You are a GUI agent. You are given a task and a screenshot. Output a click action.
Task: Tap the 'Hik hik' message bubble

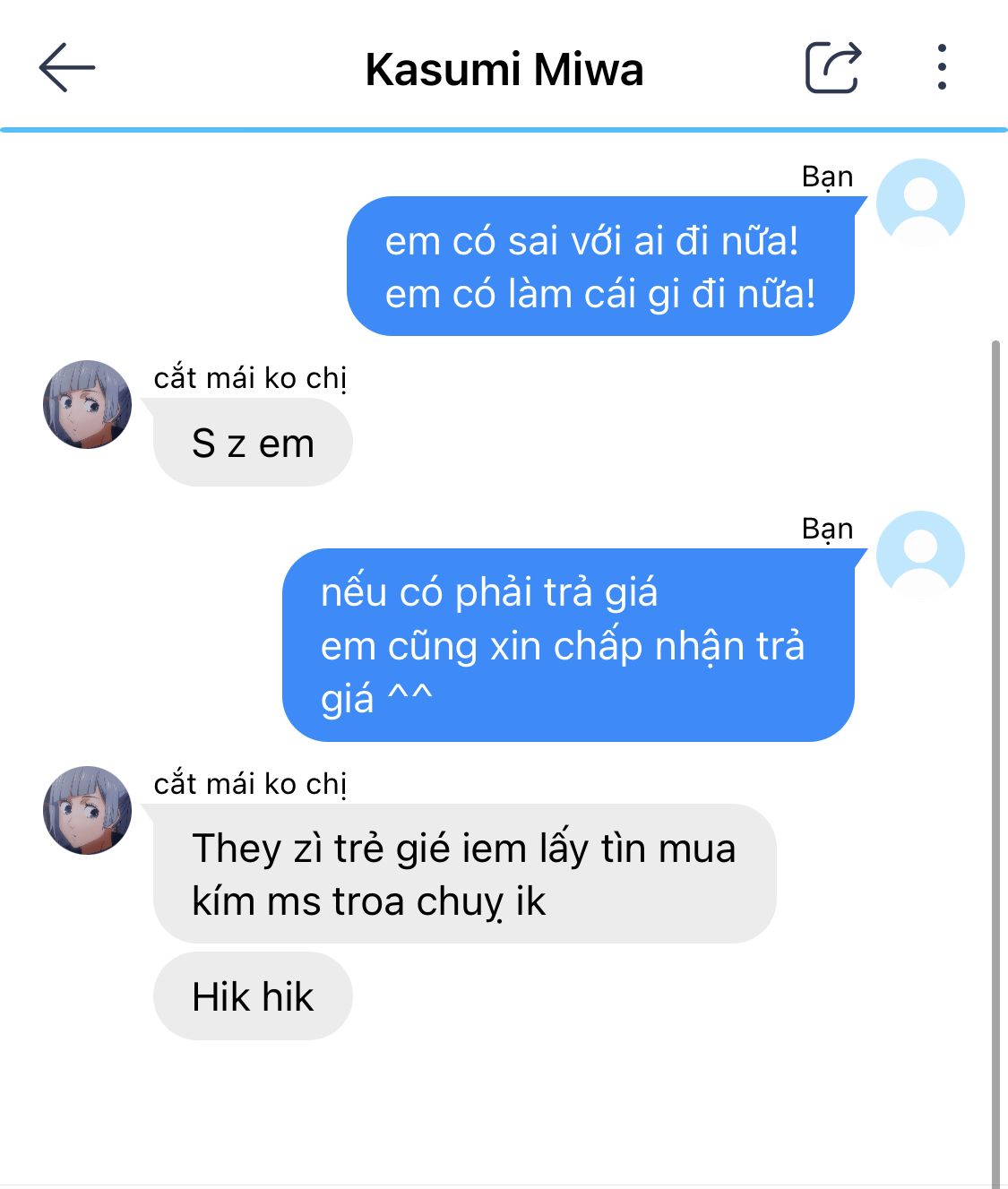point(253,996)
